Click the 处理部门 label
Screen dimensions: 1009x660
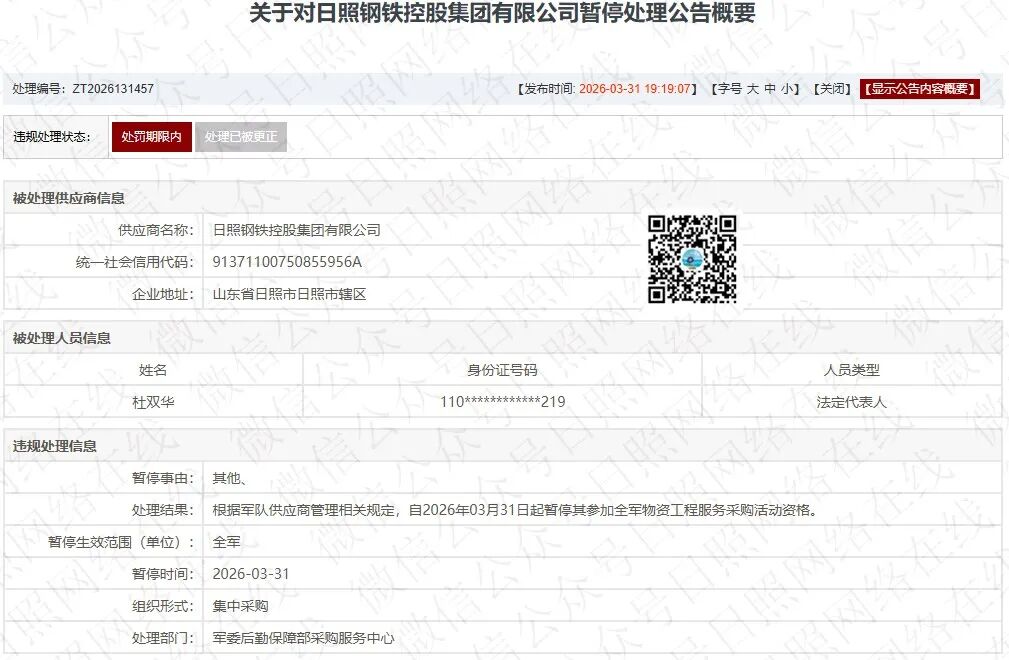tap(163, 638)
